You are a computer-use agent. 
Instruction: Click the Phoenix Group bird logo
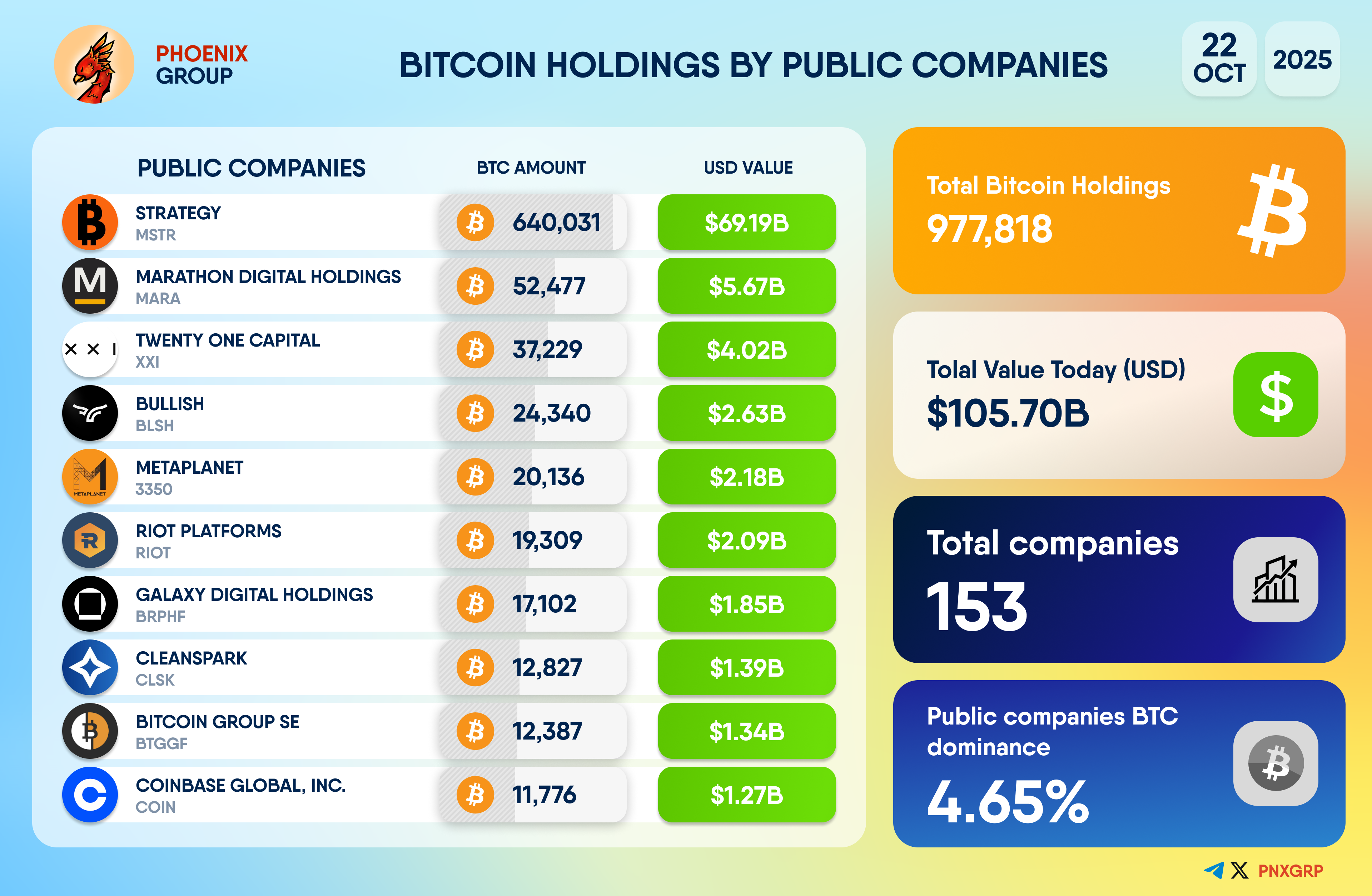click(x=94, y=65)
